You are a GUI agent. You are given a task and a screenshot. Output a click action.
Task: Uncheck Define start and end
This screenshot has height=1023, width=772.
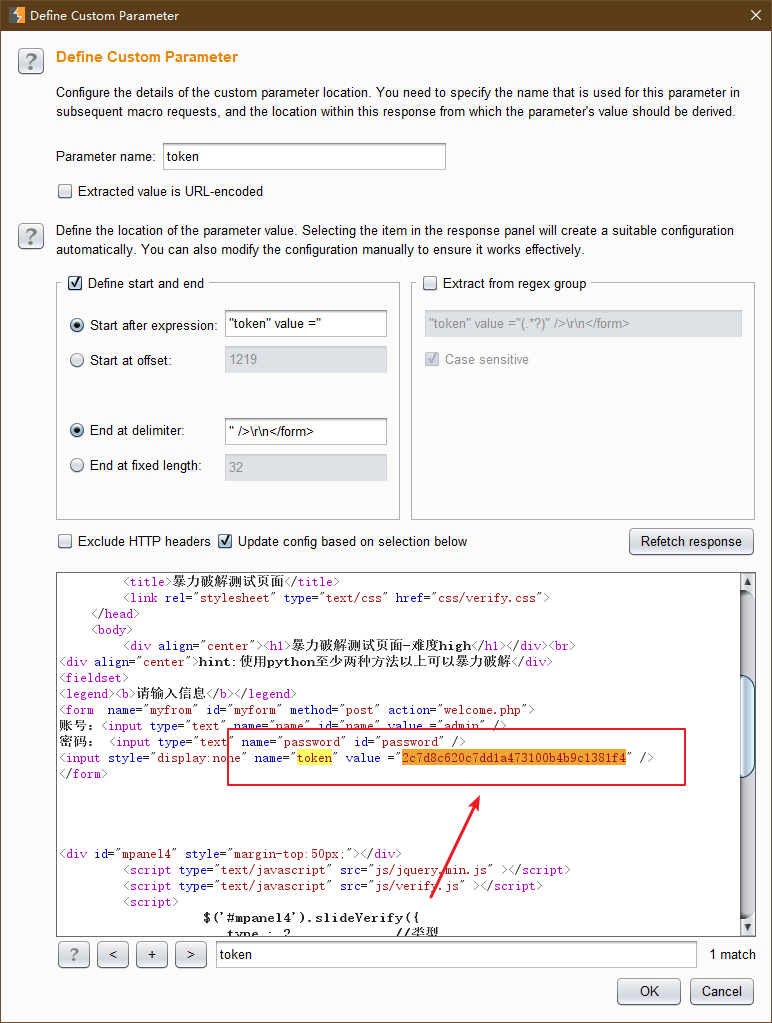pyautogui.click(x=75, y=283)
